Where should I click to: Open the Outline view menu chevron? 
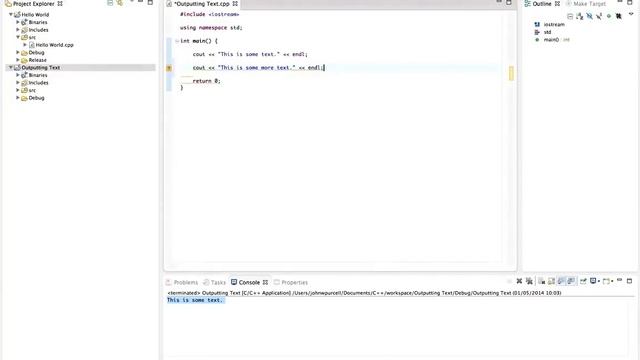tap(631, 14)
